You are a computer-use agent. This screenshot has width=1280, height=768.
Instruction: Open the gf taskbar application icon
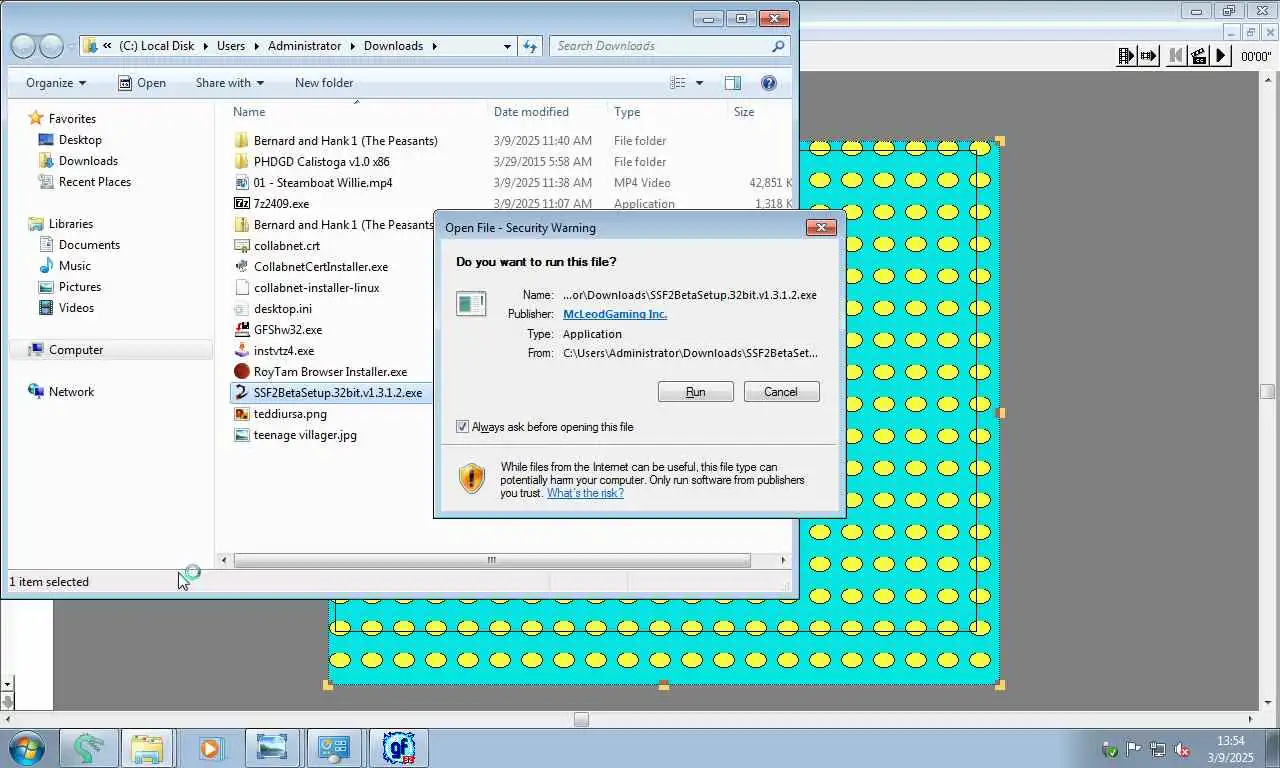pyautogui.click(x=400, y=748)
